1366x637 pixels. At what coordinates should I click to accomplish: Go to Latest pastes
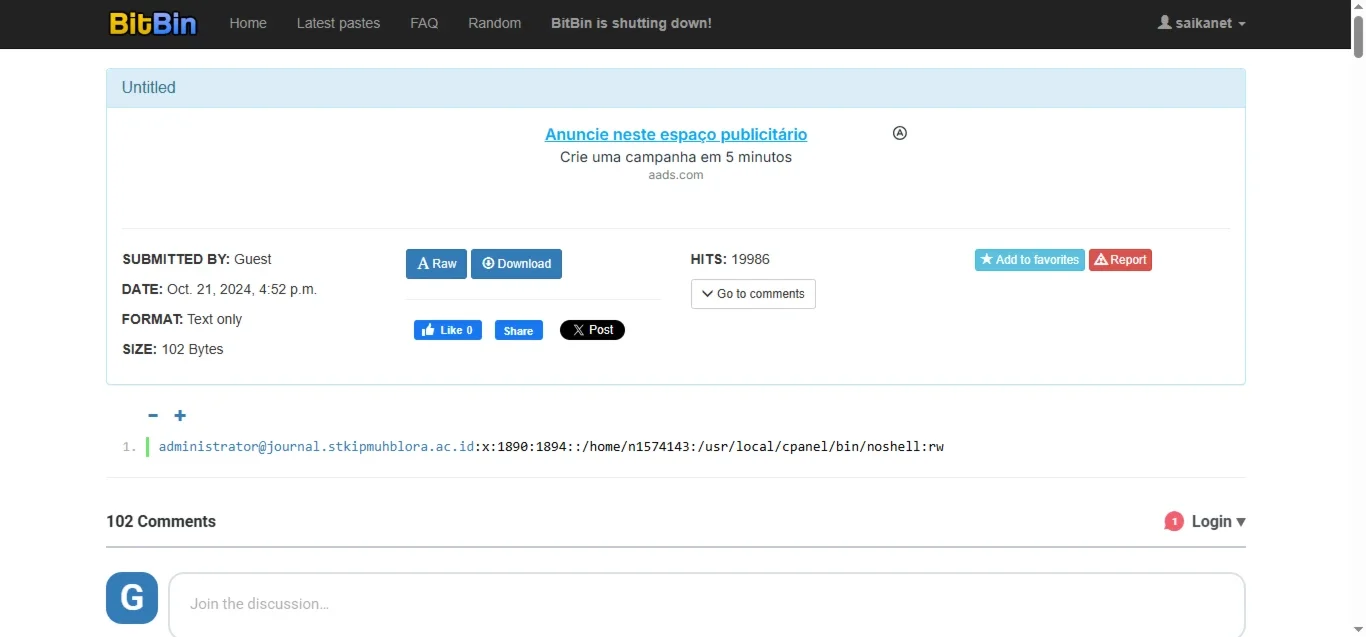[338, 23]
